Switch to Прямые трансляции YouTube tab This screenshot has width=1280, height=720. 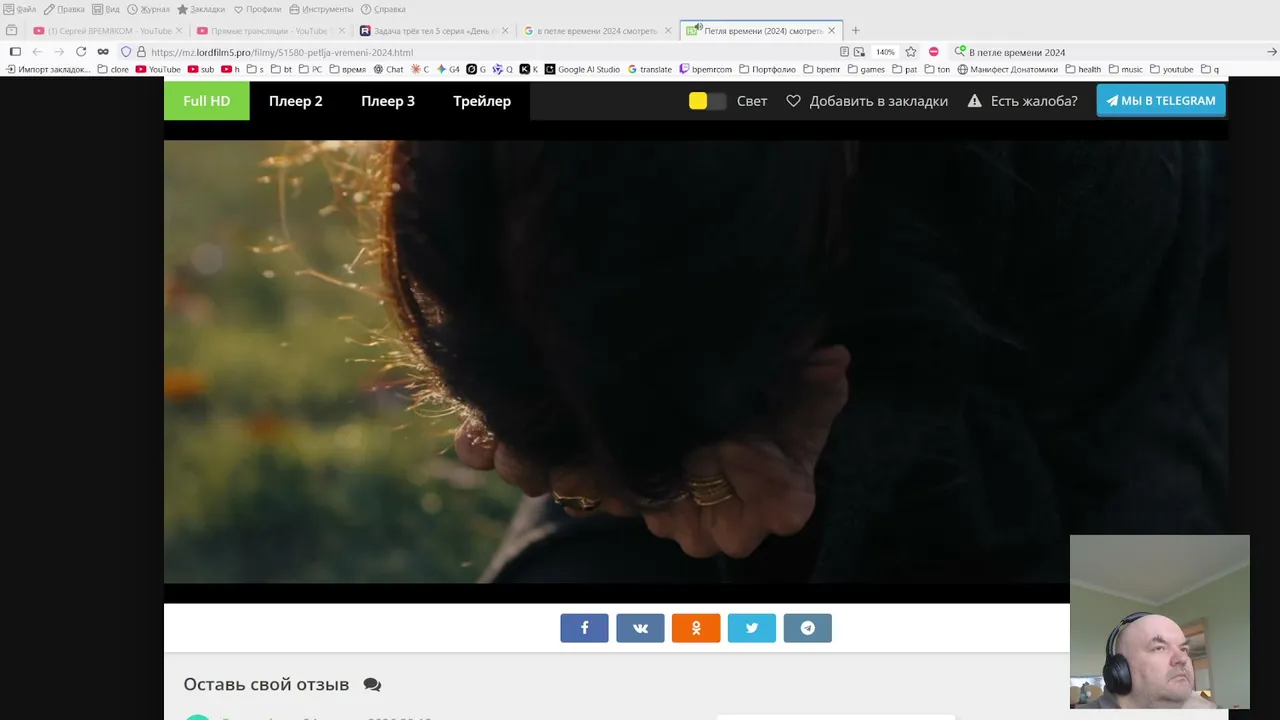pos(270,31)
